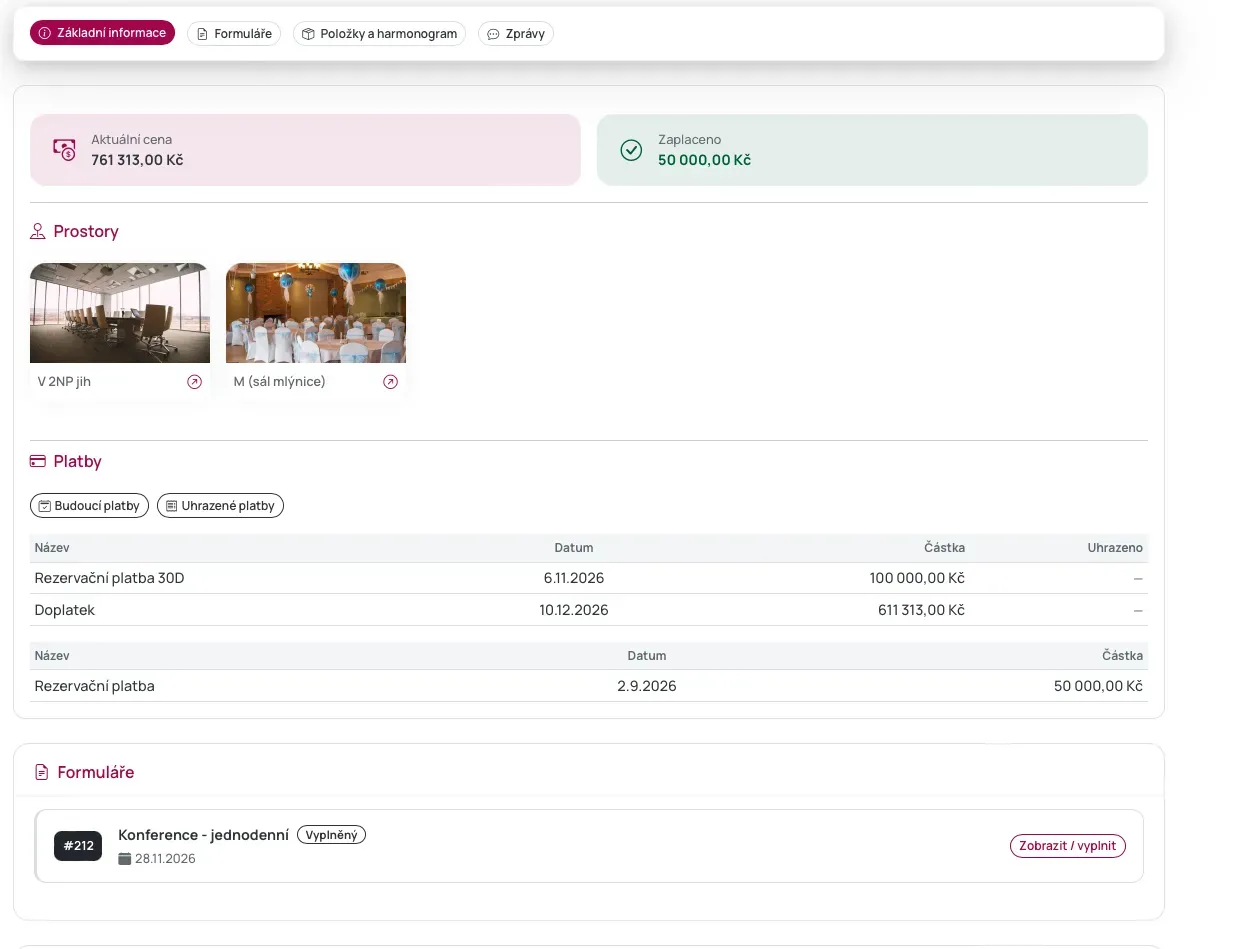Click the Formuláře section document icon
The image size is (1237, 949).
pyautogui.click(x=42, y=773)
